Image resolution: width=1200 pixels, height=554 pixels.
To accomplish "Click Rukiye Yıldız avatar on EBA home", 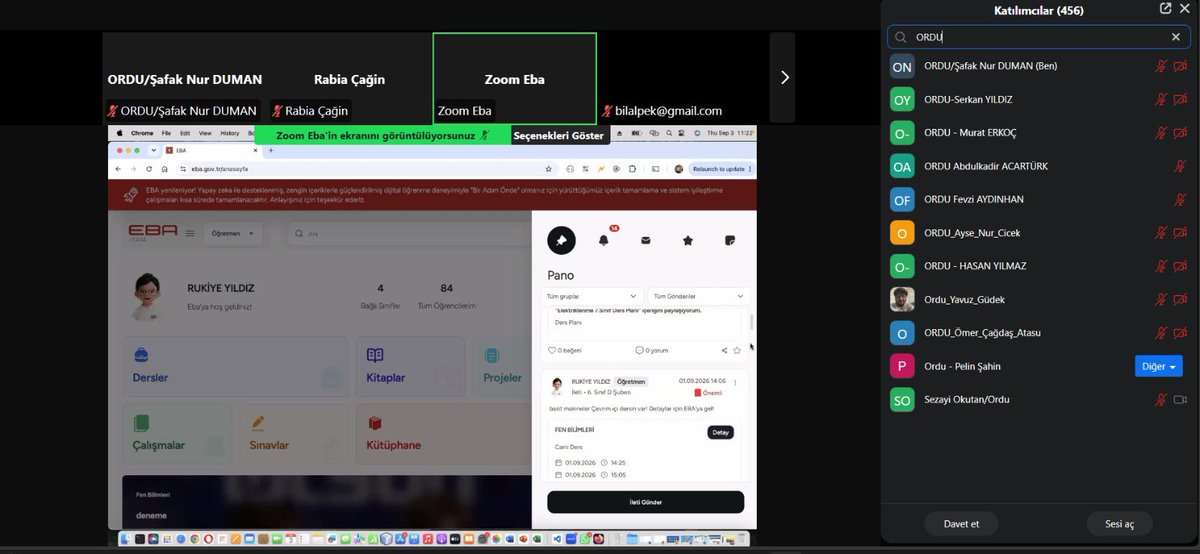I will [x=147, y=297].
